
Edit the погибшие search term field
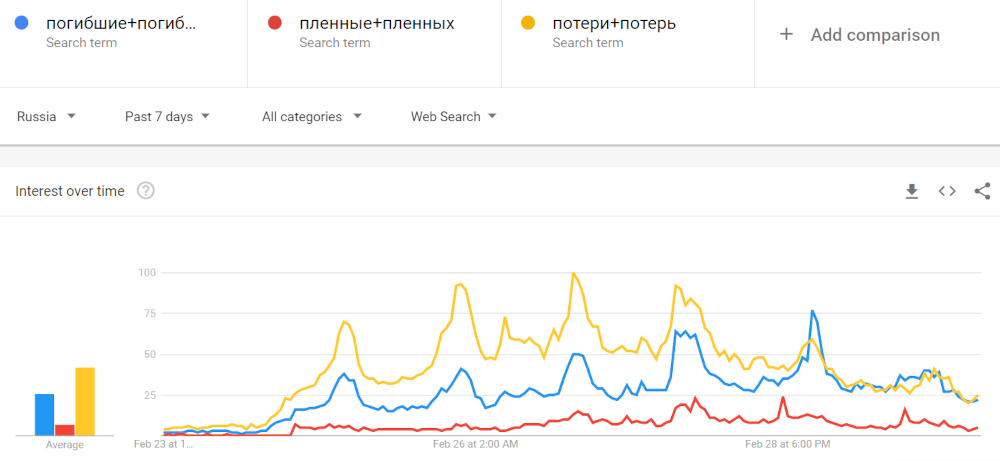coord(121,23)
